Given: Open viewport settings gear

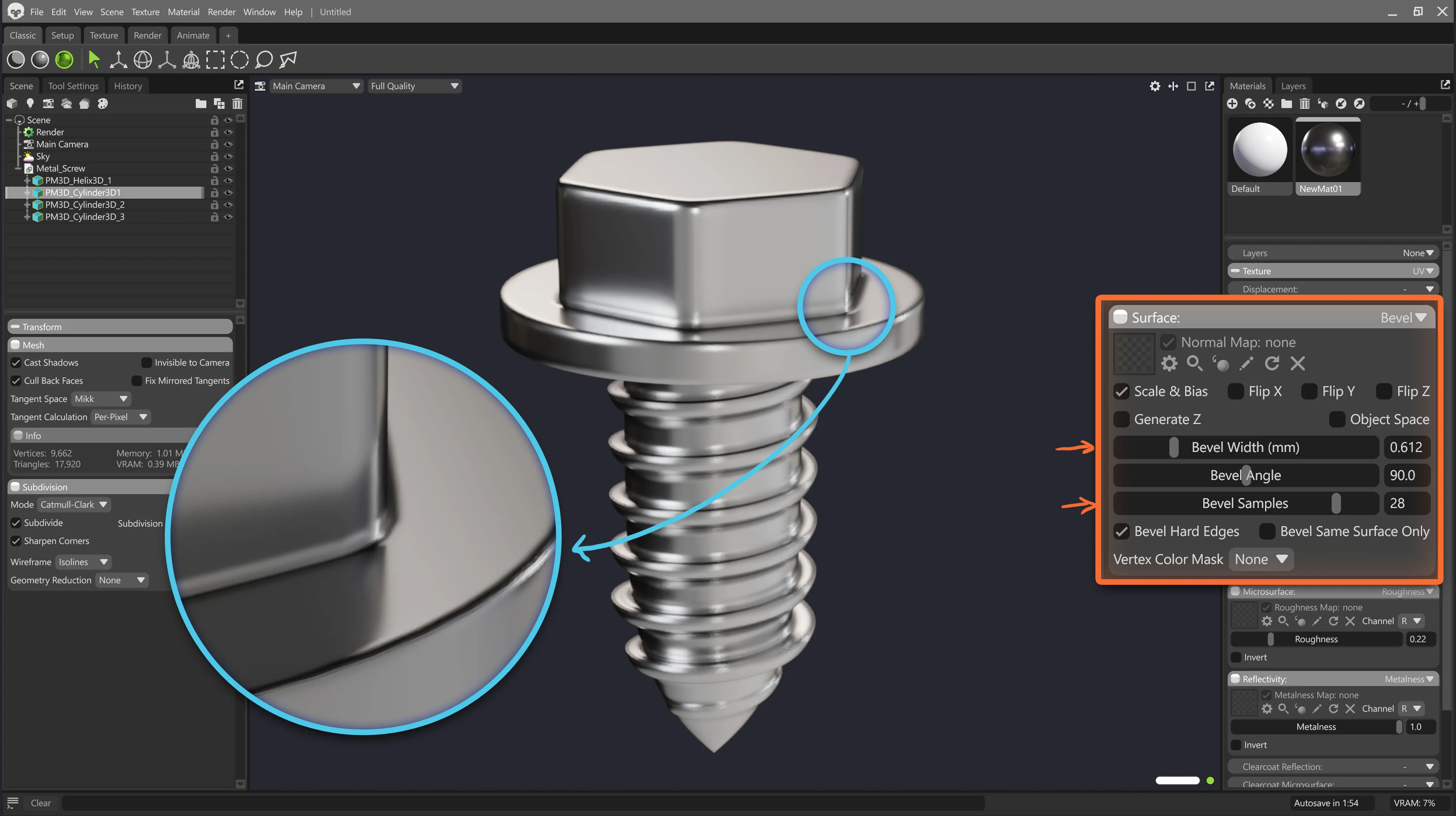Looking at the screenshot, I should [1155, 86].
